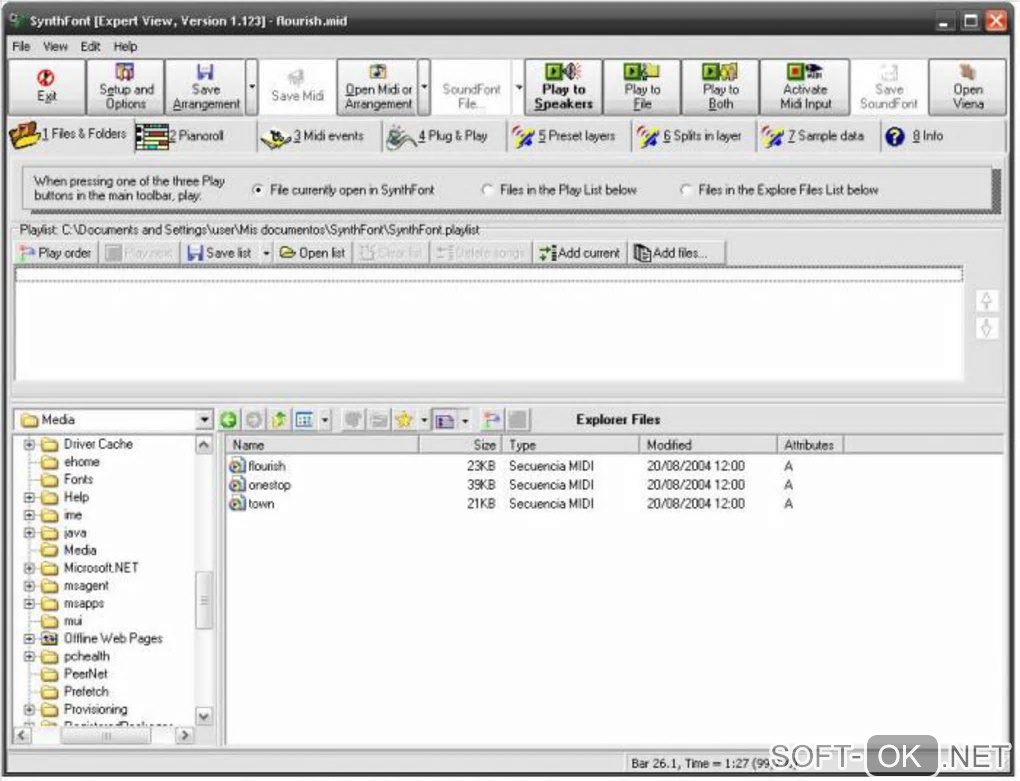The height and width of the screenshot is (781, 1020).
Task: Open the SoundFont File dropdown arrow
Action: tap(518, 86)
